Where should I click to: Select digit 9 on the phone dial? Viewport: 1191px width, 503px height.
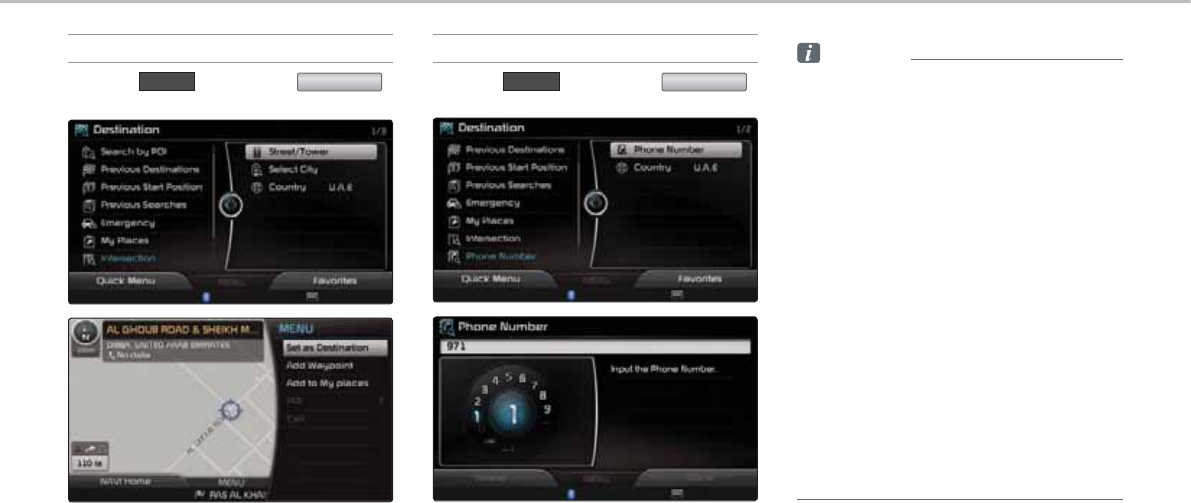pos(546,410)
